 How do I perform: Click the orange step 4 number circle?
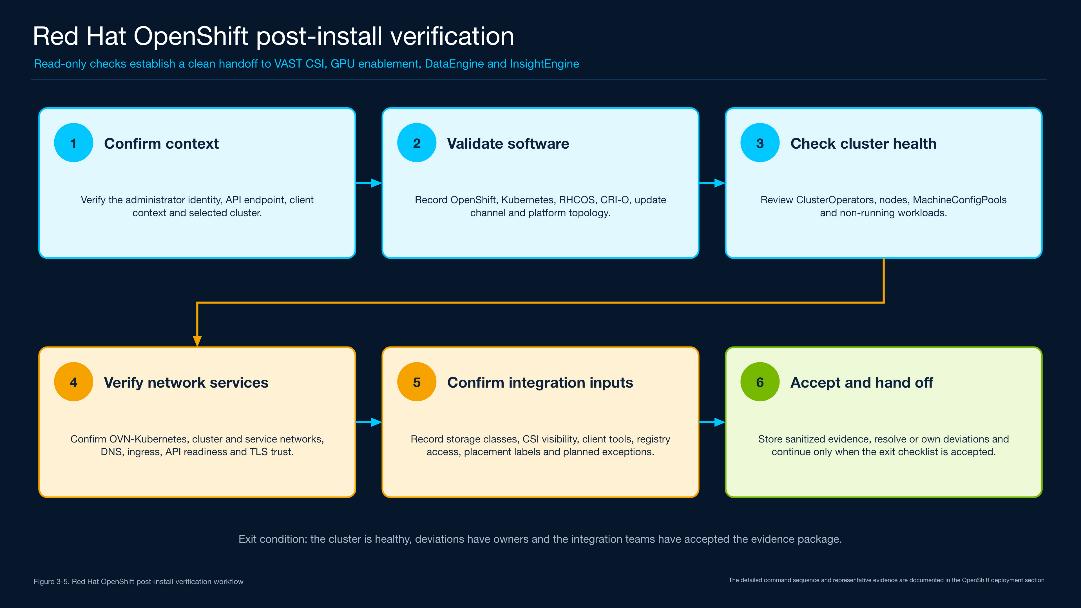coord(73,382)
